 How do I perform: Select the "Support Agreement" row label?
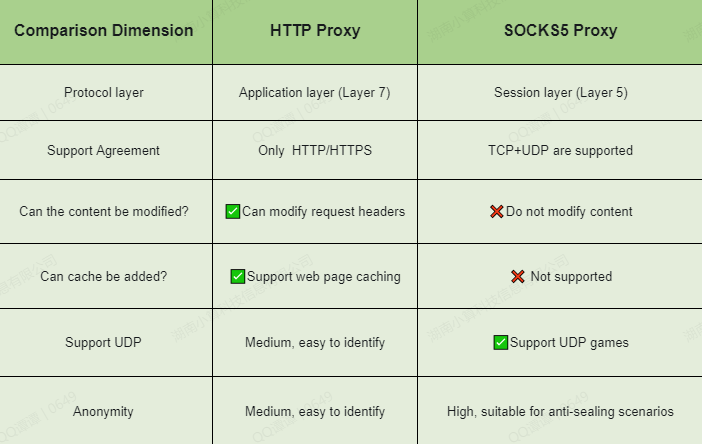click(x=104, y=151)
